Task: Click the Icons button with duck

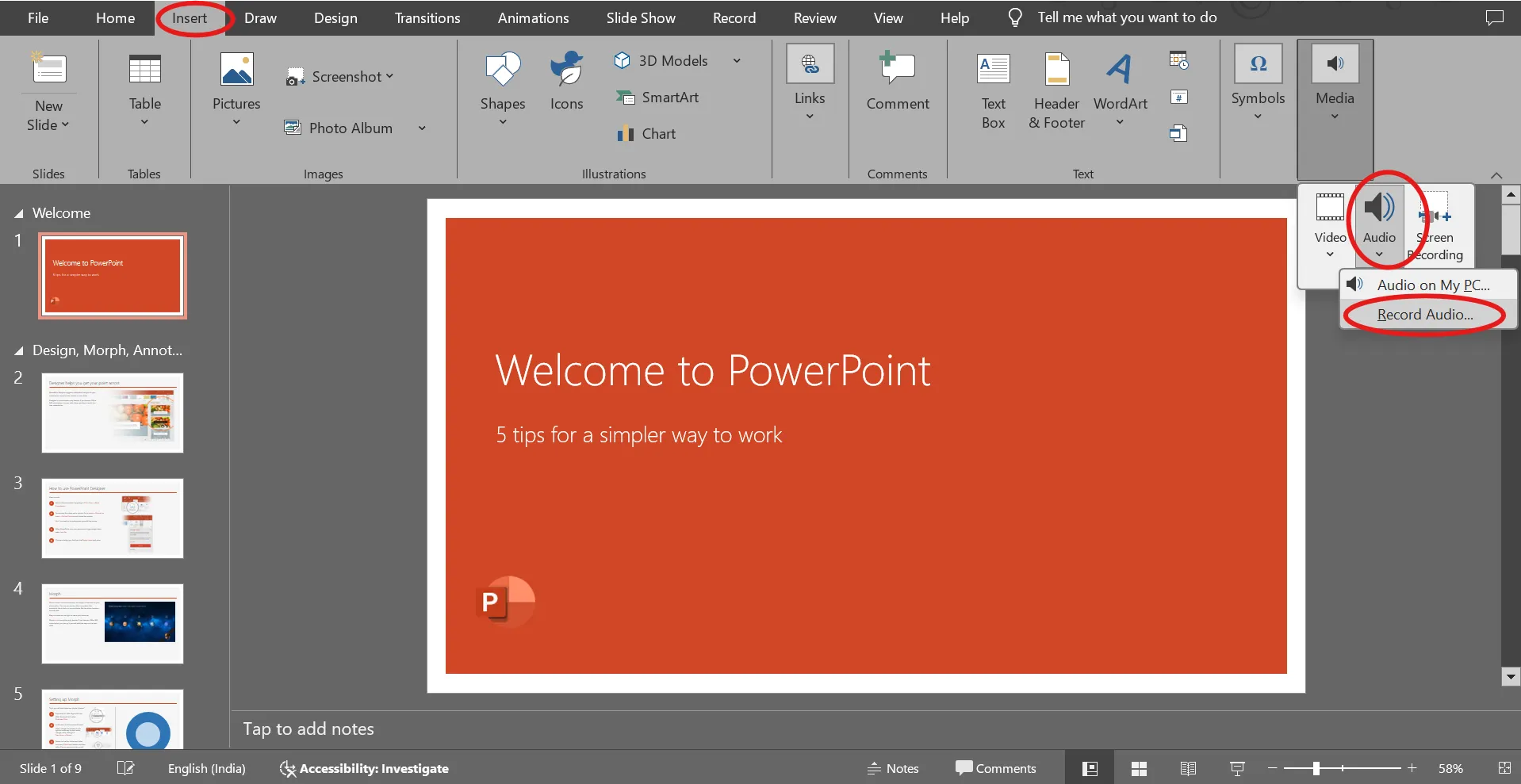Action: [x=566, y=70]
